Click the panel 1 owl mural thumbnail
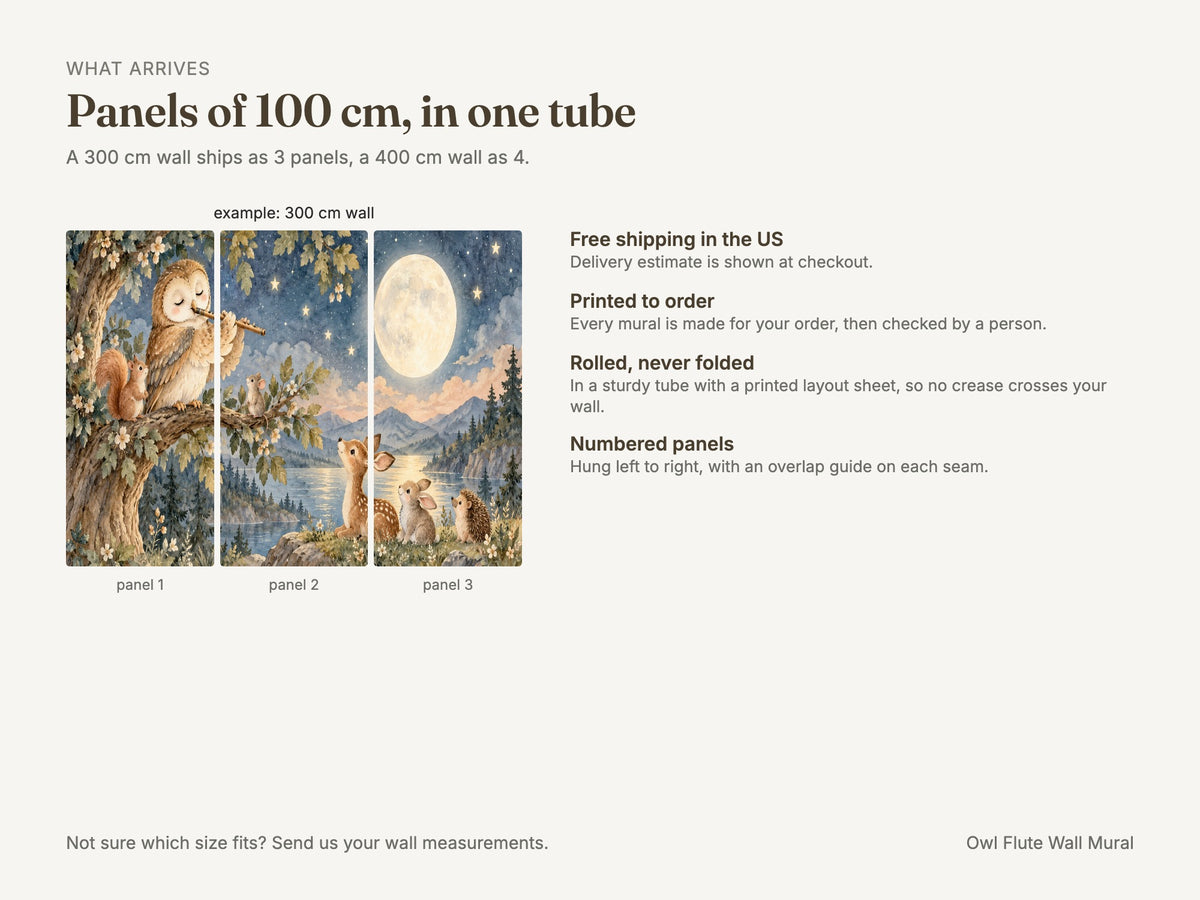 [140, 398]
